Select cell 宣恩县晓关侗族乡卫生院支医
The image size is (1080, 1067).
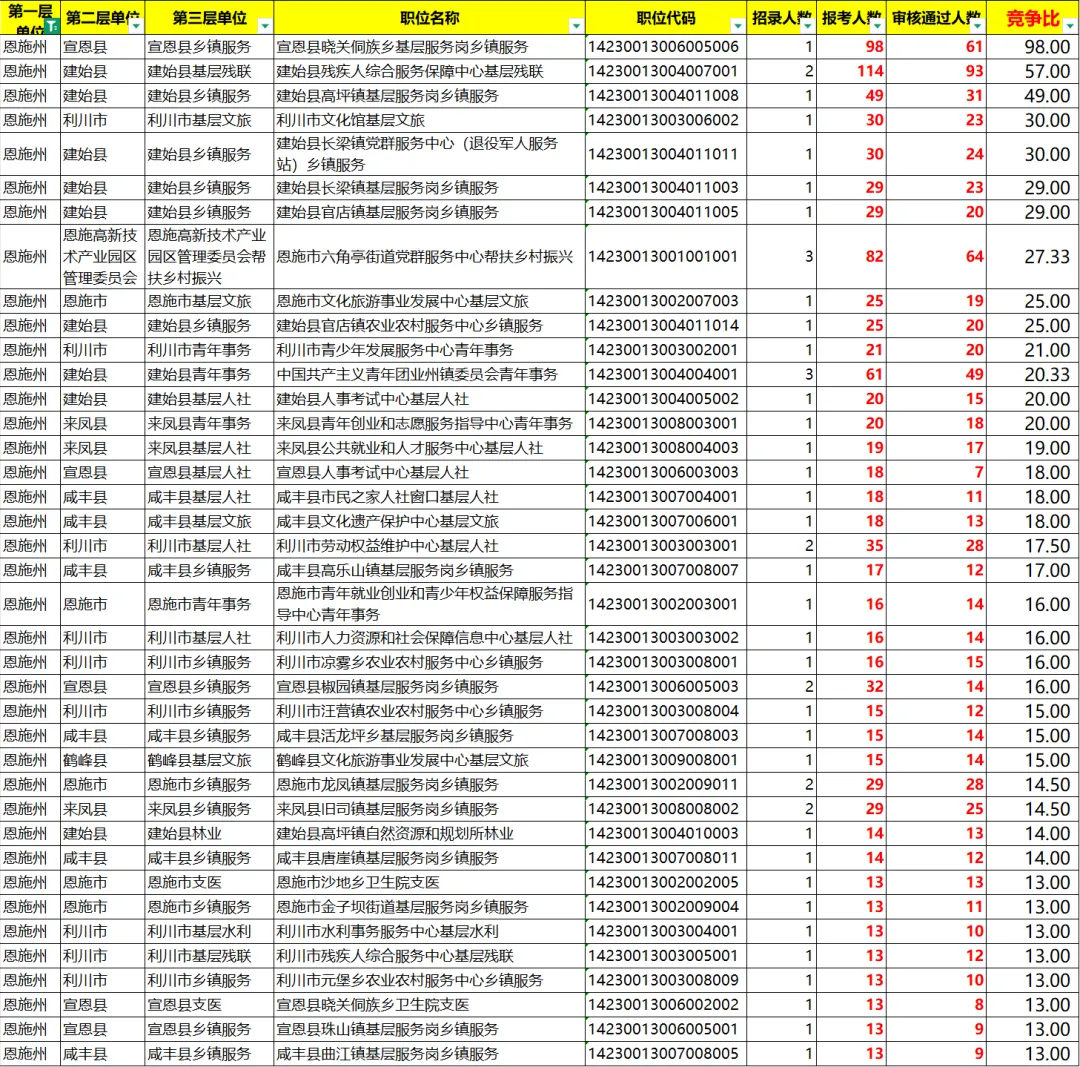429,1004
